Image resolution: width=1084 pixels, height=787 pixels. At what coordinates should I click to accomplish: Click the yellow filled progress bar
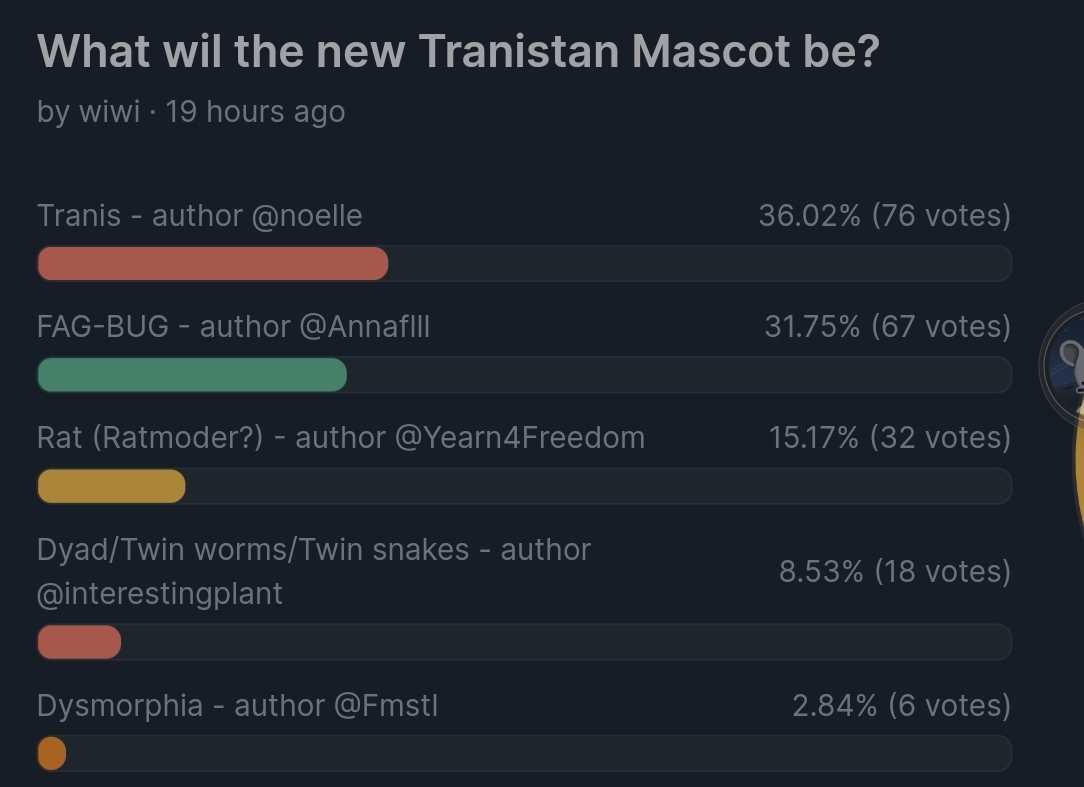pos(111,486)
